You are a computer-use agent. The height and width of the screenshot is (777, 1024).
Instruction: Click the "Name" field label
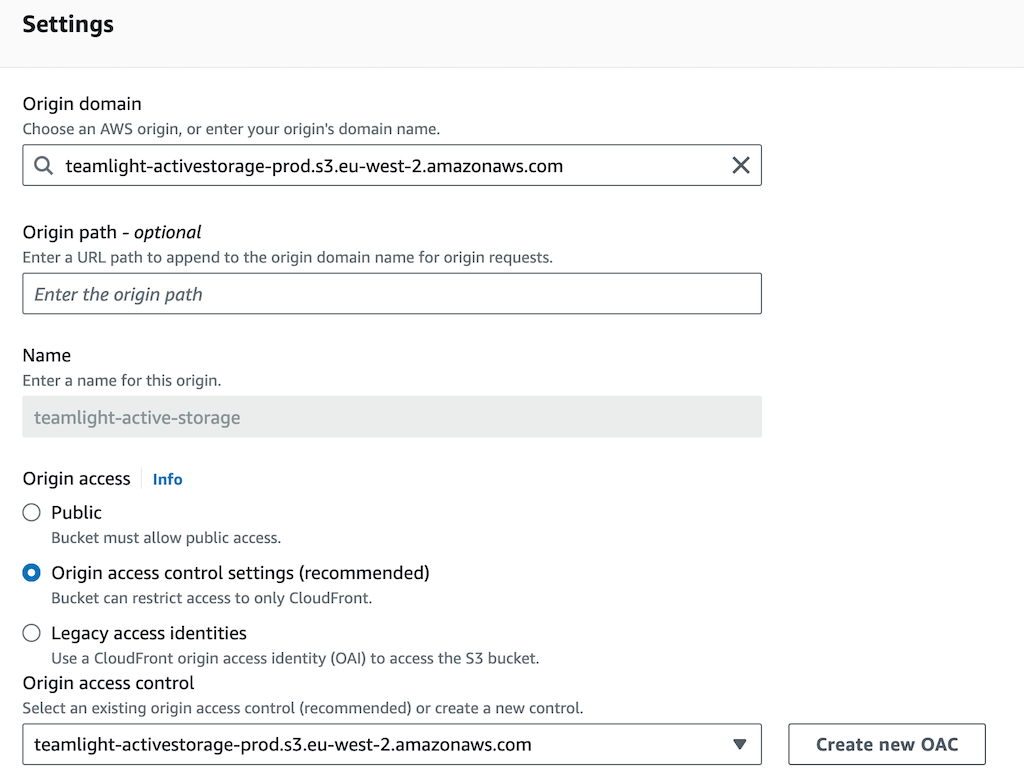47,355
